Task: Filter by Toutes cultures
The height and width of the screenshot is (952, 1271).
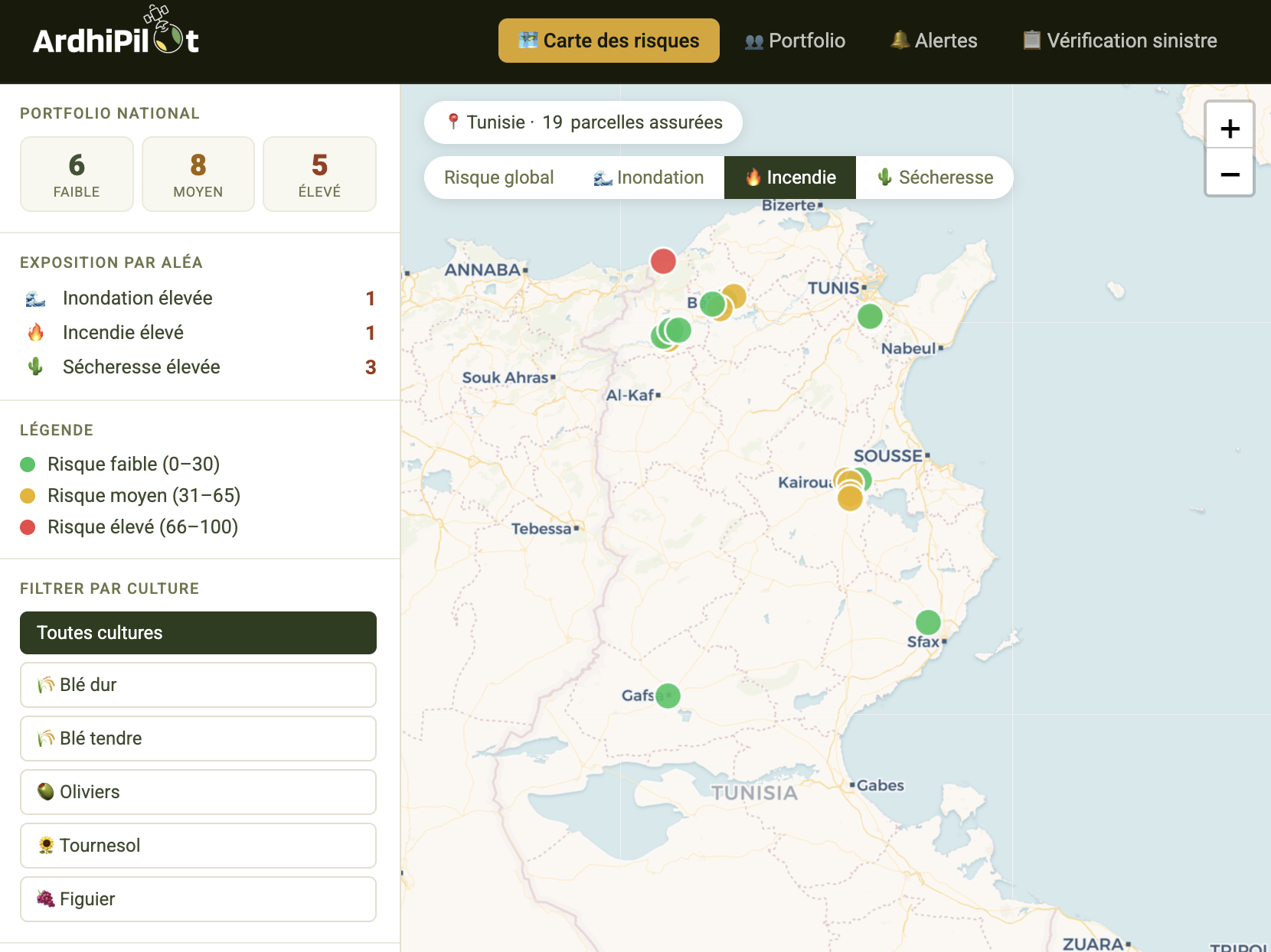Action: pyautogui.click(x=198, y=633)
